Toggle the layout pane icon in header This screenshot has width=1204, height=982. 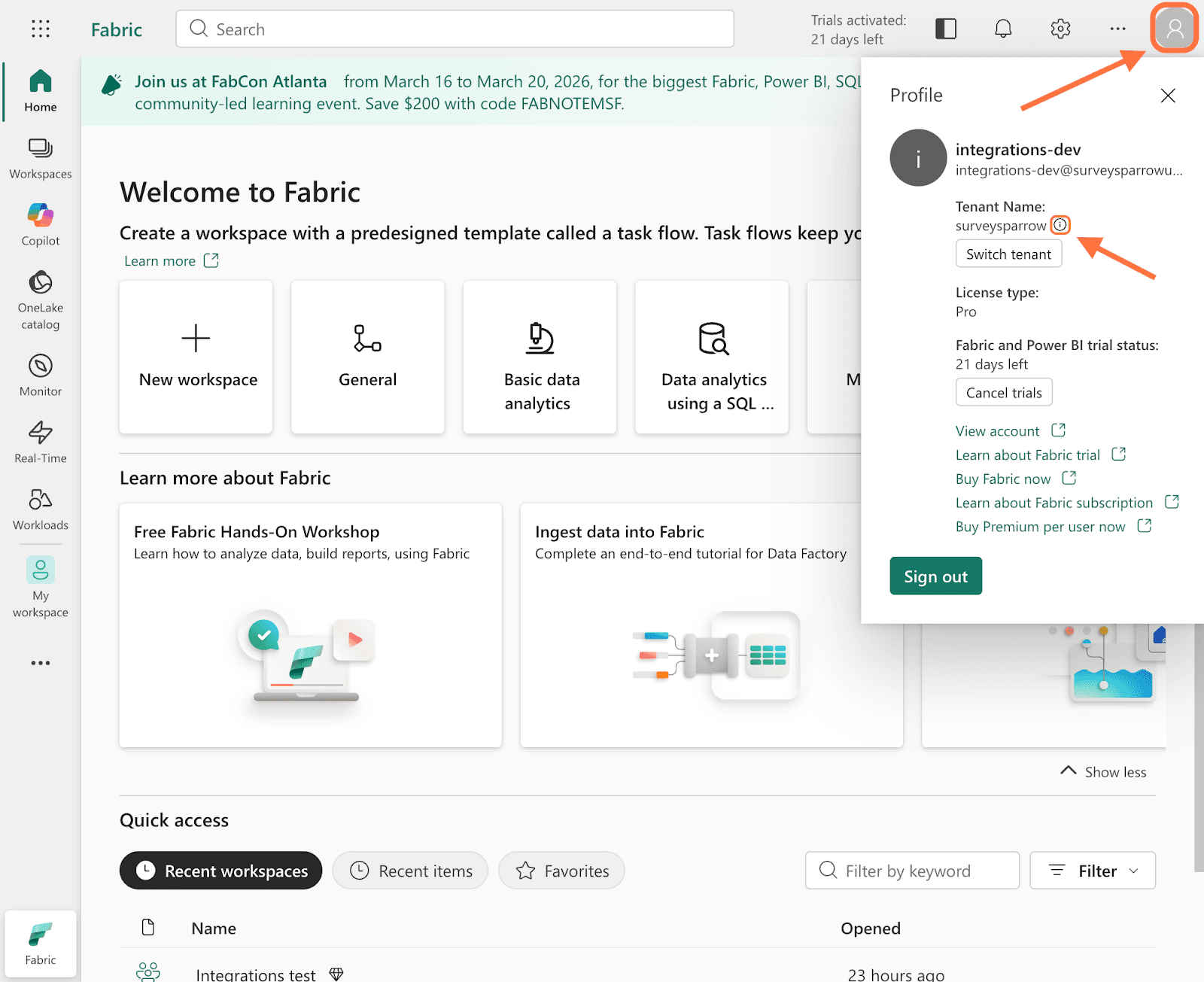(x=946, y=29)
